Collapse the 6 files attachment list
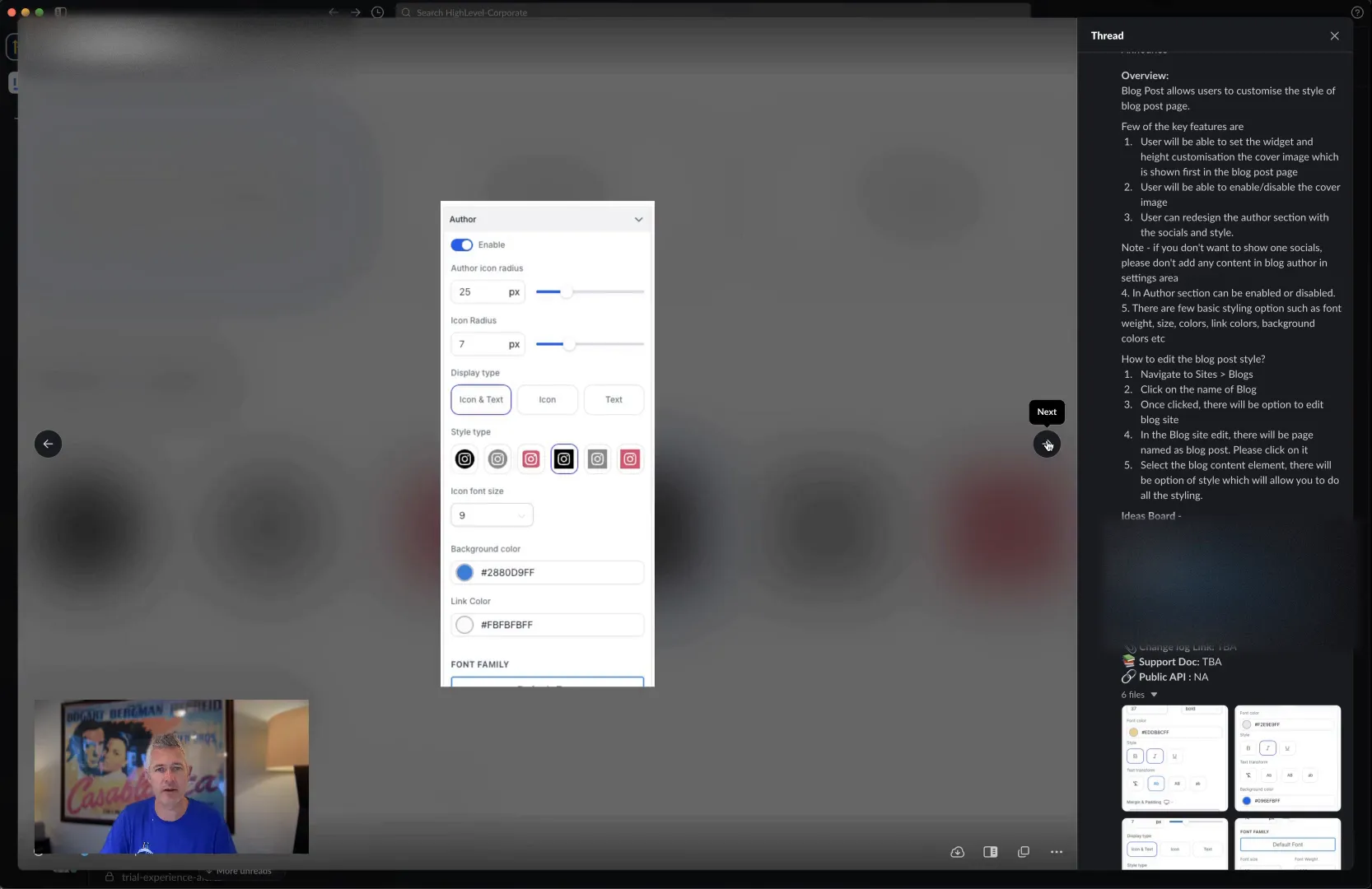Viewport: 1372px width, 889px height. tap(1154, 695)
